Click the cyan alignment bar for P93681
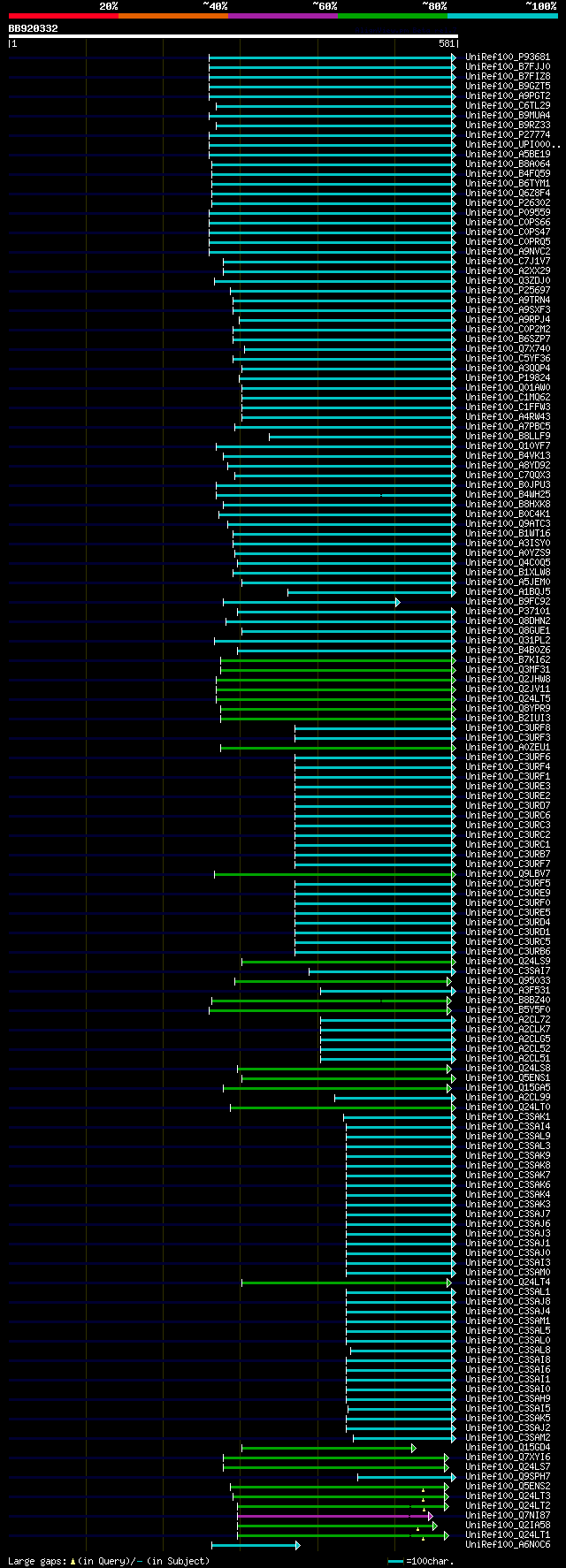Image resolution: width=566 pixels, height=1568 pixels. click(331, 57)
